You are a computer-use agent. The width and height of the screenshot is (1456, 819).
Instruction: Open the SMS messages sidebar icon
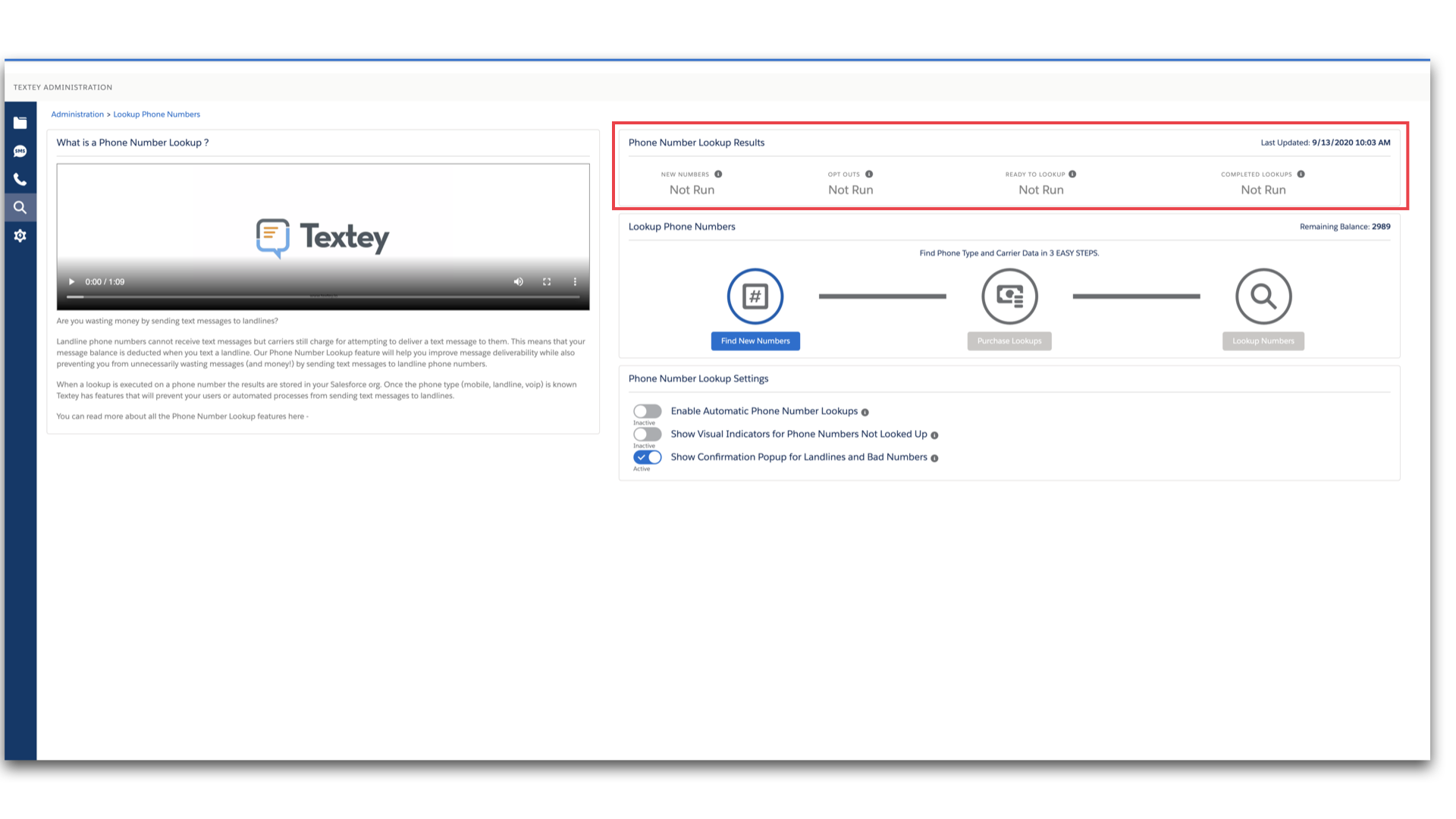pos(20,152)
